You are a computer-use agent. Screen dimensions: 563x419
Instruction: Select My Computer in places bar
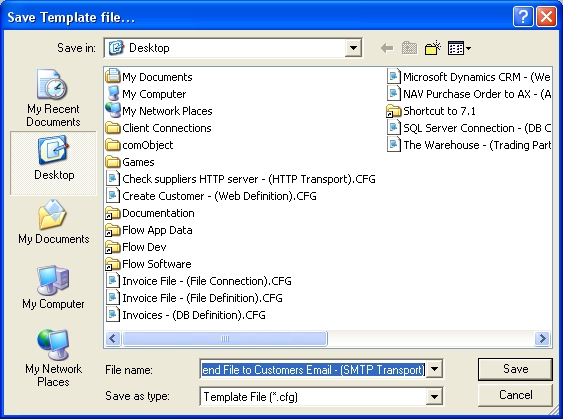[x=53, y=287]
